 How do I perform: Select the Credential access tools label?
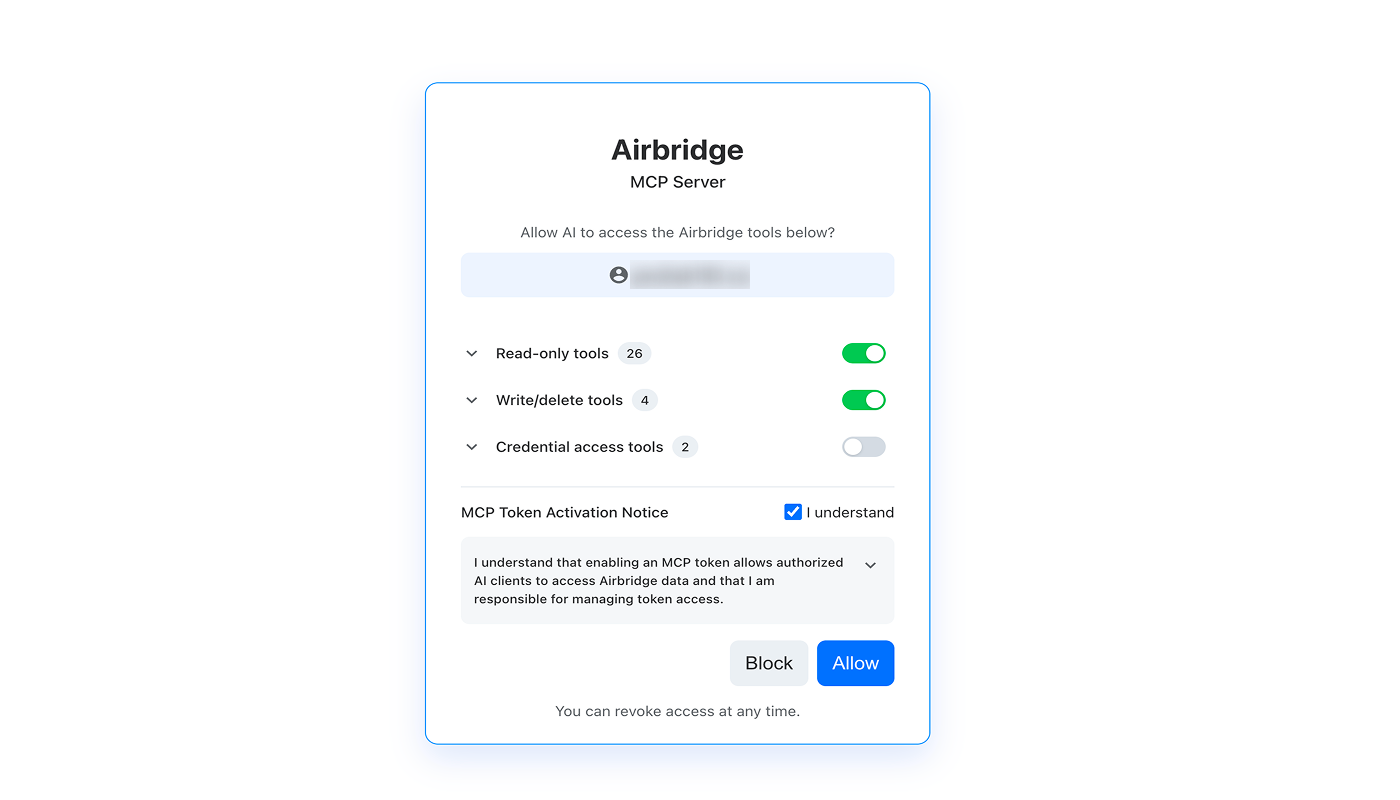580,447
